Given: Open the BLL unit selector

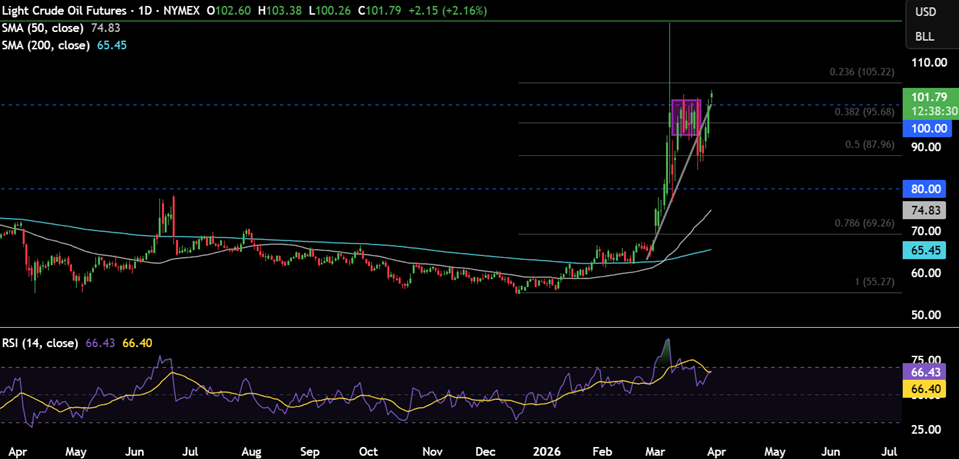Looking at the screenshot, I should pyautogui.click(x=925, y=37).
